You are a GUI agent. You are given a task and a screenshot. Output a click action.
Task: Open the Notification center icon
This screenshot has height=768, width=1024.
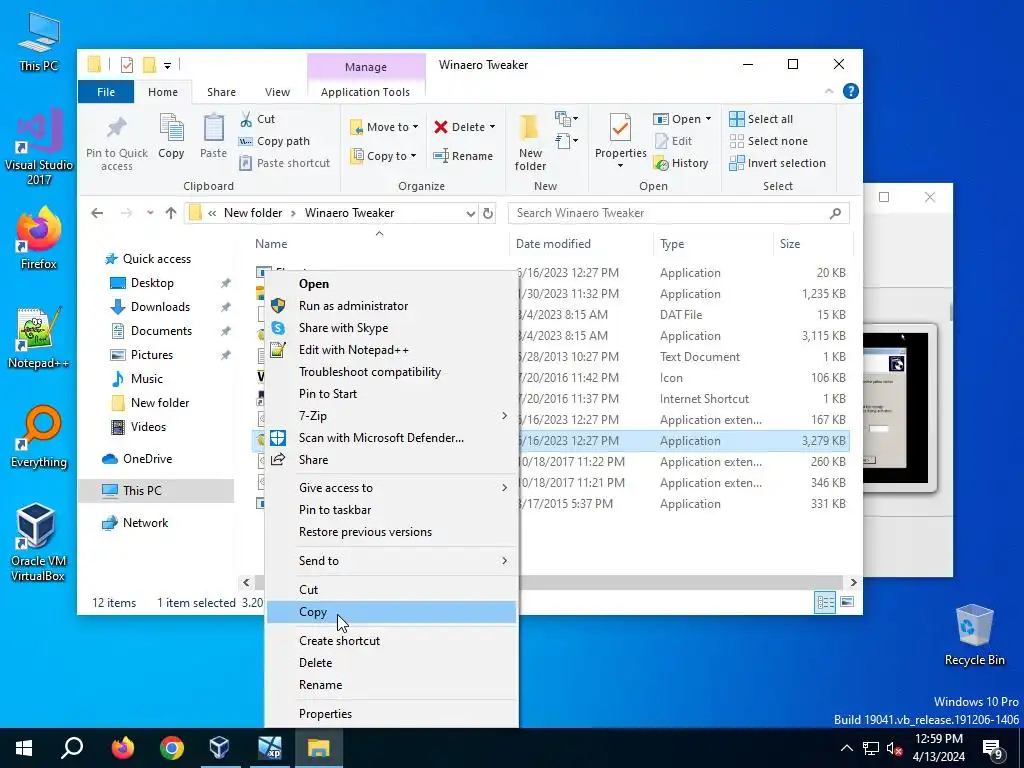(994, 748)
